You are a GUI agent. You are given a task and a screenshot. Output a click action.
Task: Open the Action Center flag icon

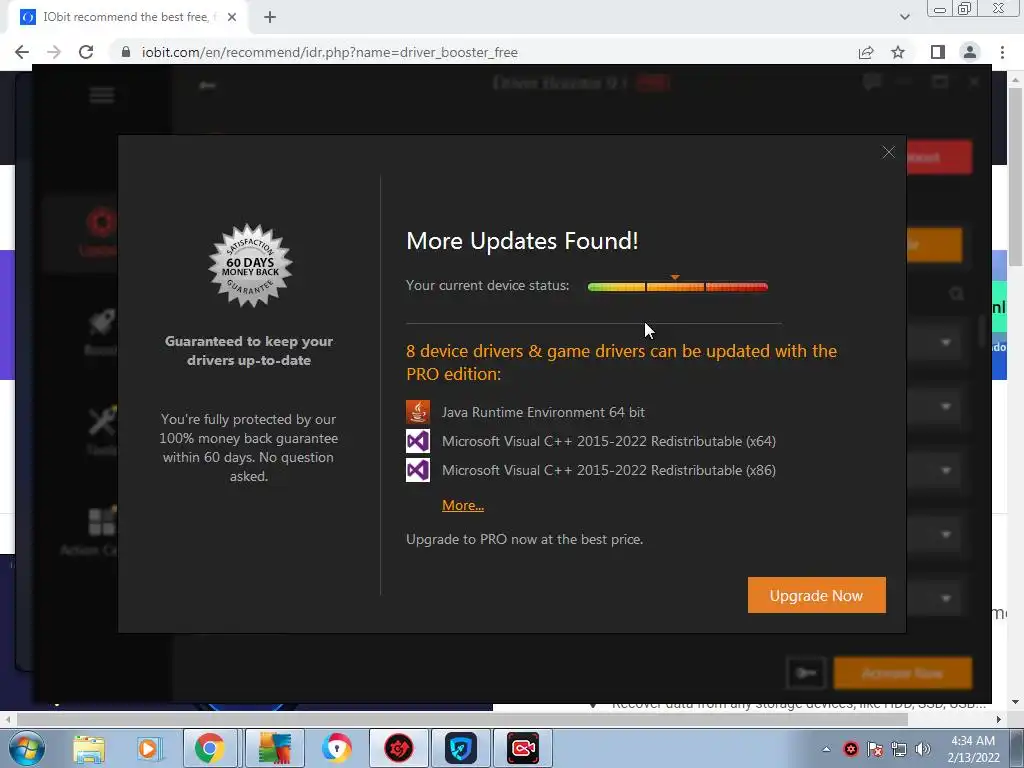(875, 749)
